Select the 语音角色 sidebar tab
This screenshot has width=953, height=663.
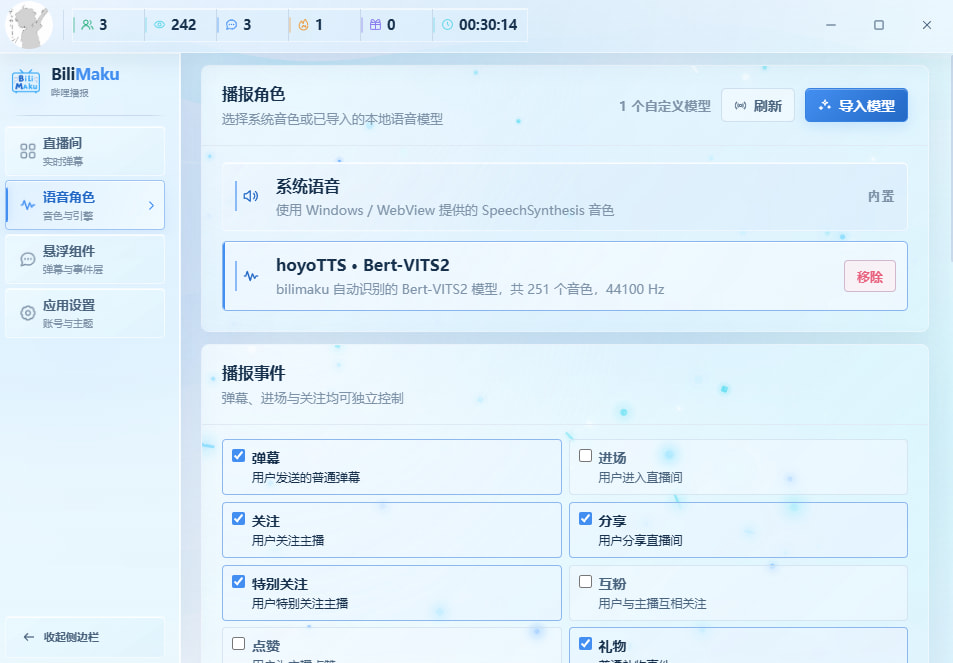tap(85, 205)
